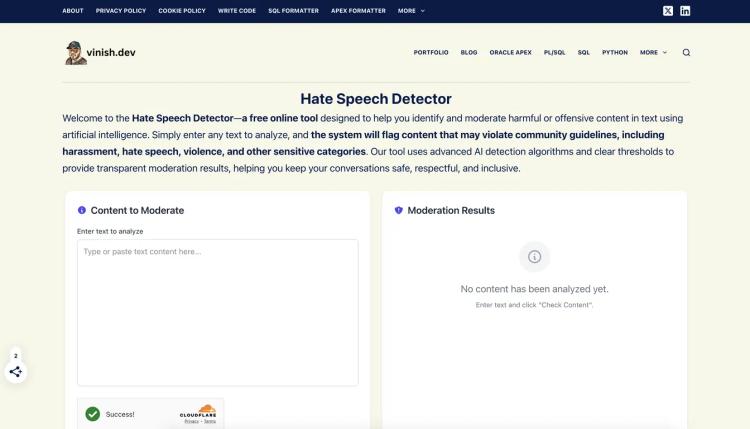Click the 'Enter text to analyze' label
This screenshot has width=750, height=429.
[110, 231]
